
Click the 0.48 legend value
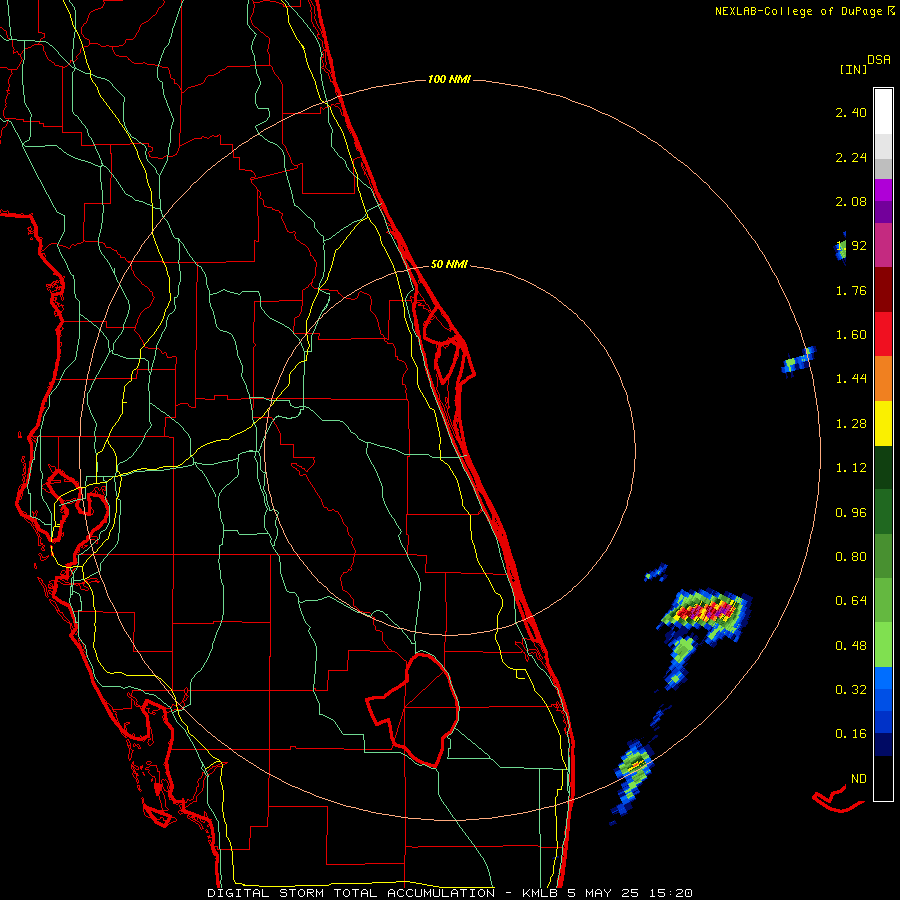tap(851, 646)
